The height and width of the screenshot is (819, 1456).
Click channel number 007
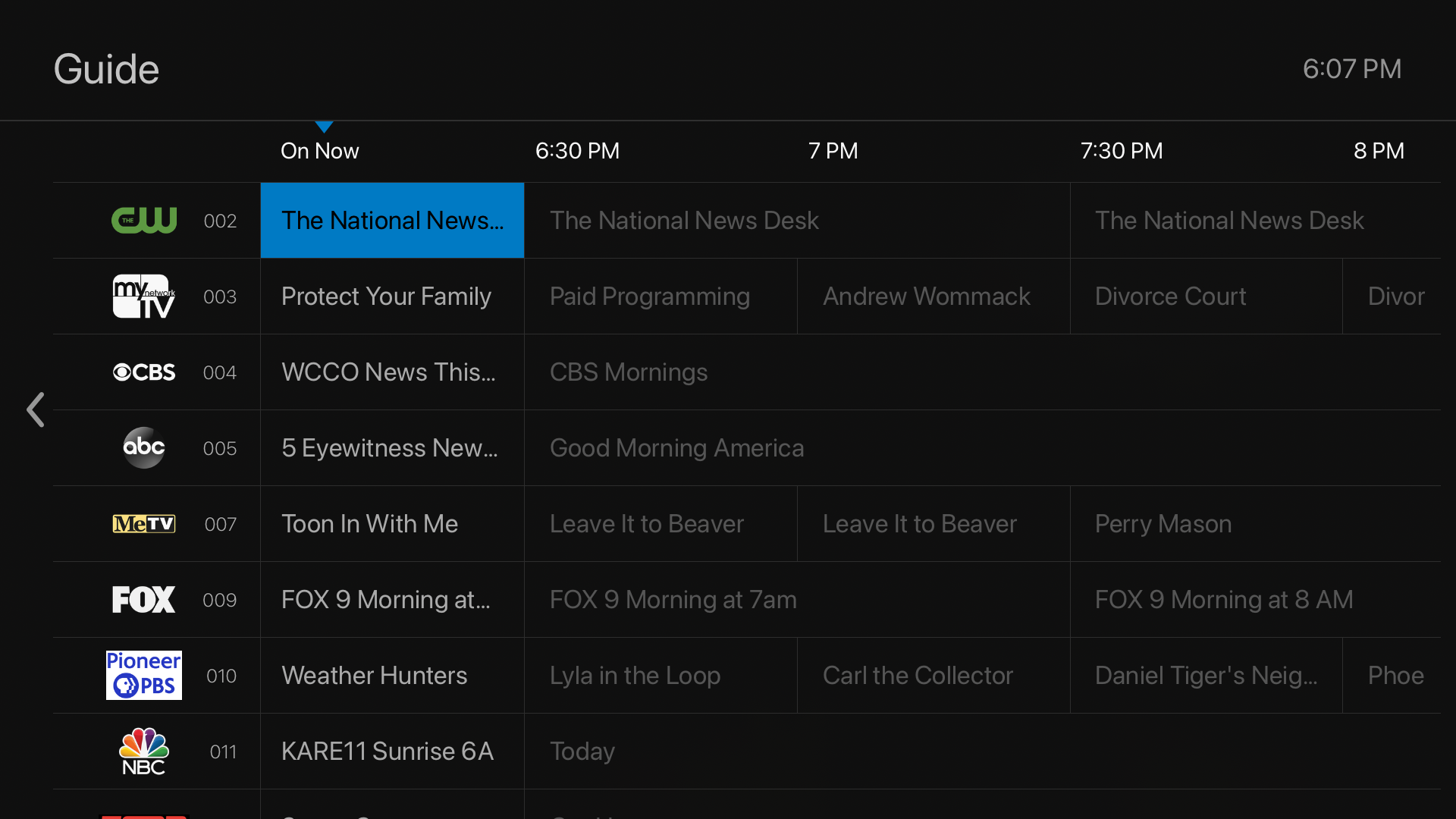(x=221, y=524)
